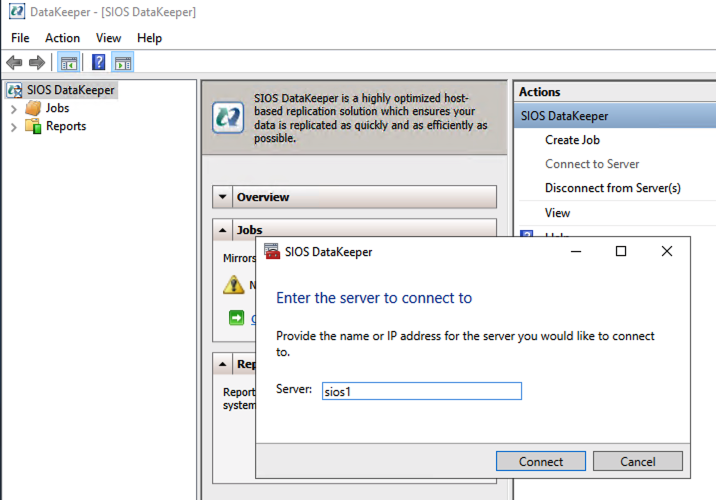716x500 pixels.
Task: Click the DataKeeper app icon in title bar
Action: (x=17, y=11)
